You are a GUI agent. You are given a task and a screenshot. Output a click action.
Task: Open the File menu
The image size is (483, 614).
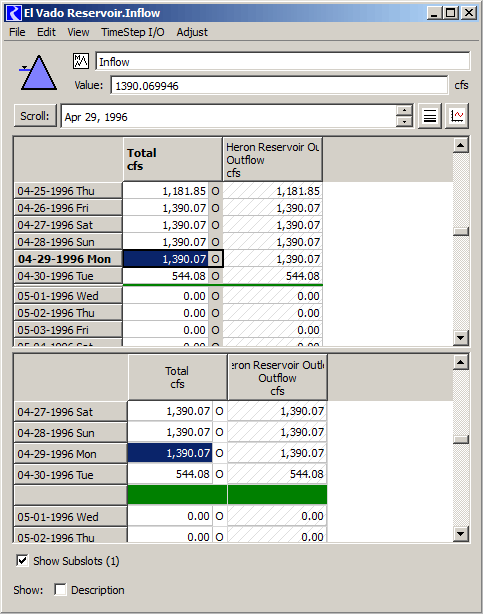(x=17, y=32)
